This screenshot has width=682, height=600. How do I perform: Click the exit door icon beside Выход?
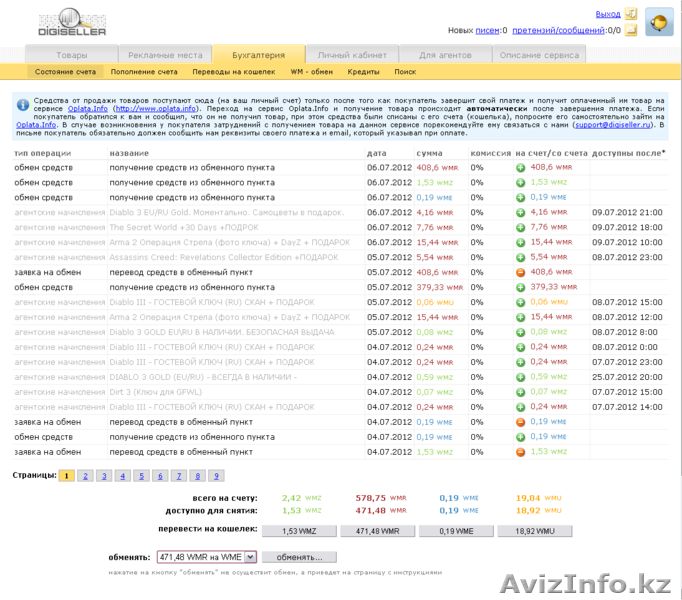pos(630,14)
